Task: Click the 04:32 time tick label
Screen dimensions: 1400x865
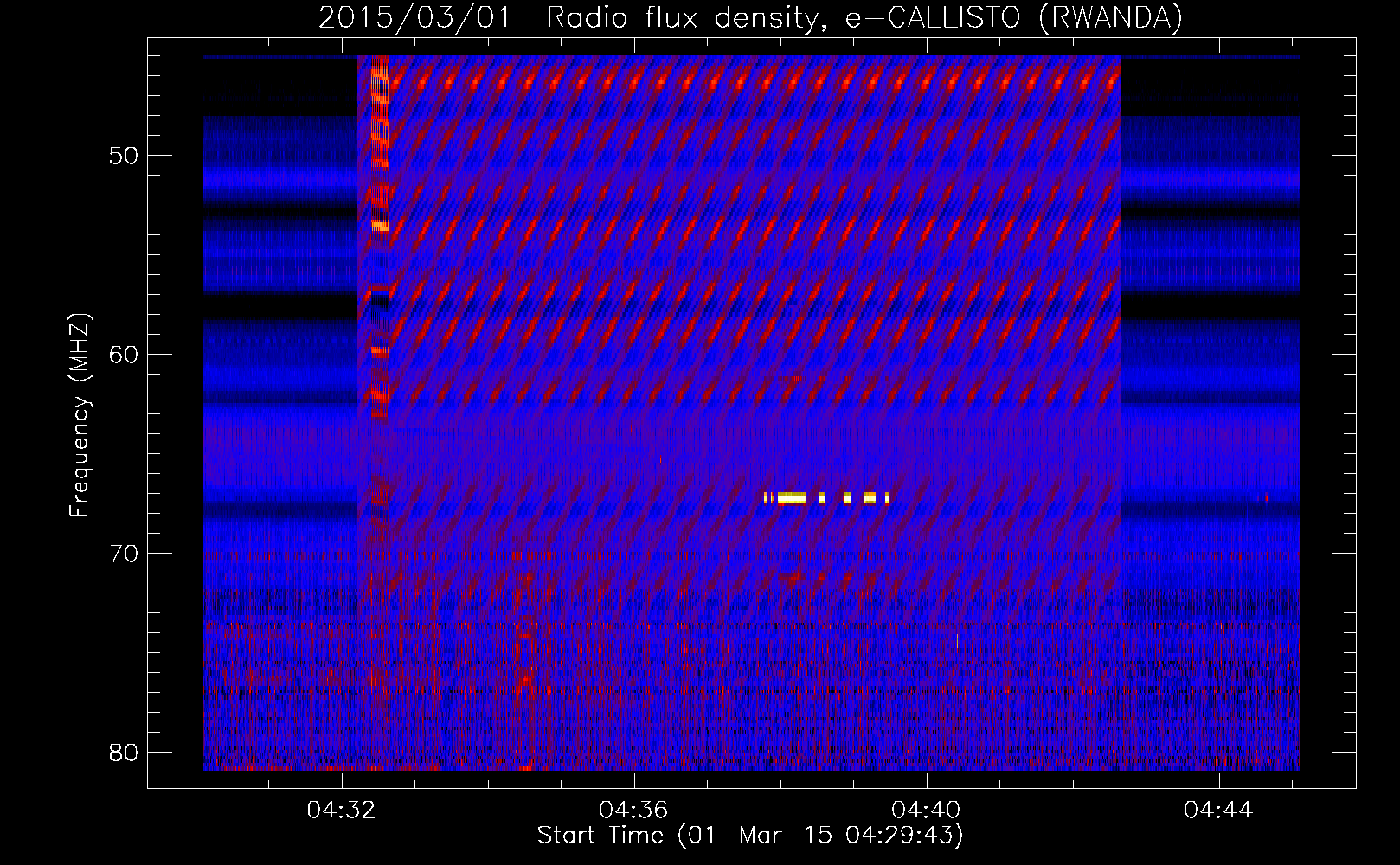Action: click(342, 811)
